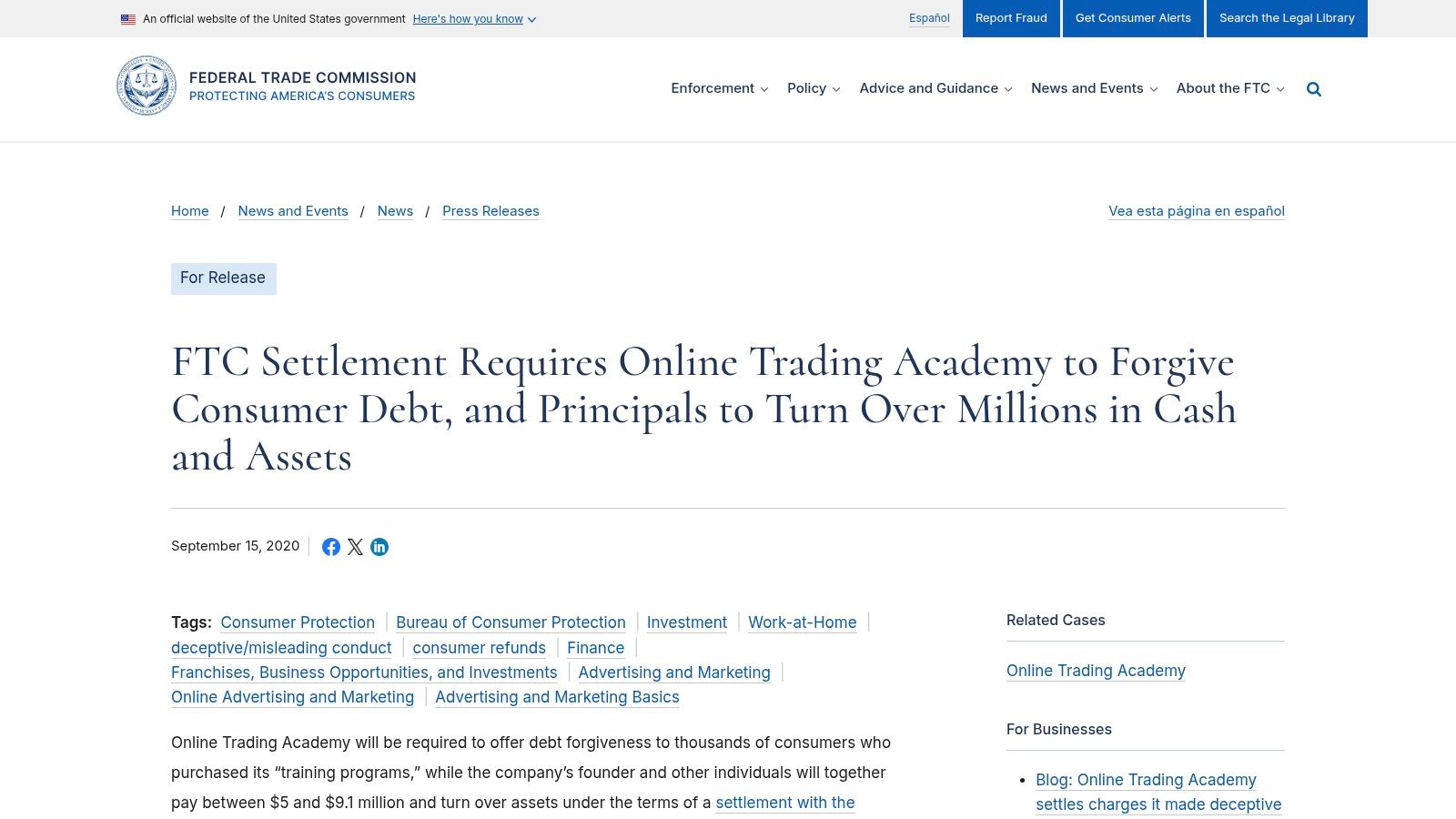Click the US flag icon

pos(128,19)
